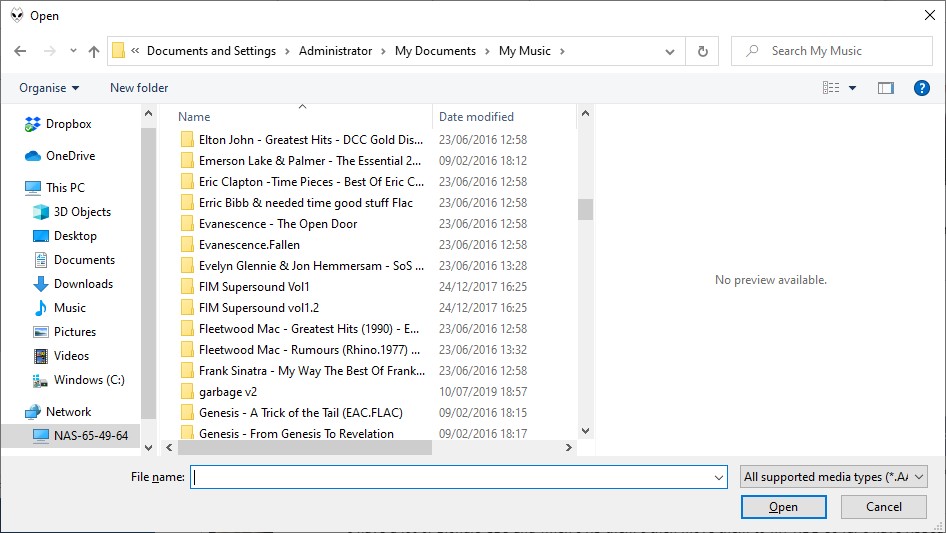The height and width of the screenshot is (533, 946).
Task: Open Music in the sidebar
Action: tap(59, 308)
